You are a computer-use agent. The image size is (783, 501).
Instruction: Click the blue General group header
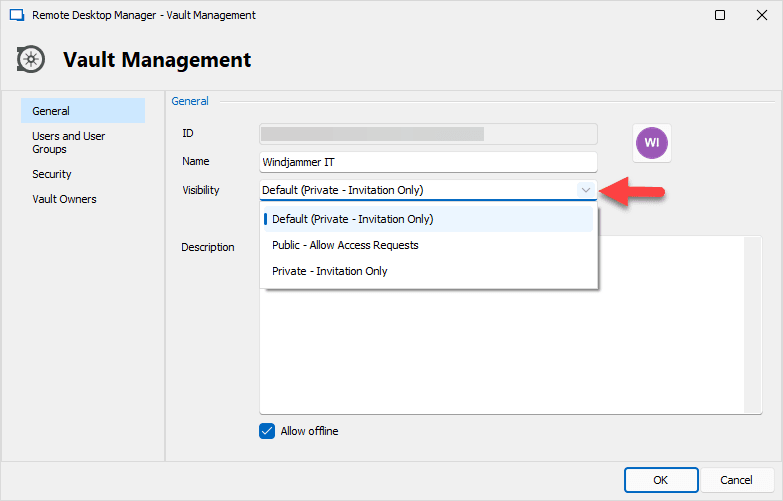(190, 101)
